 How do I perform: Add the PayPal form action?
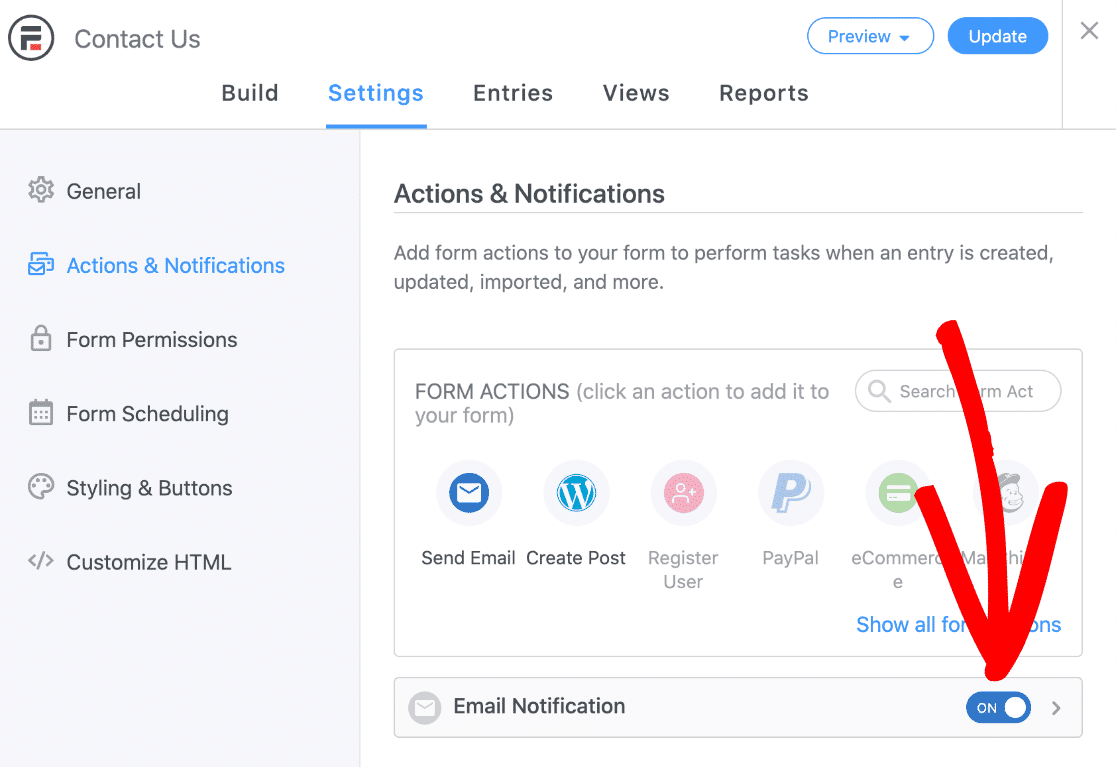pyautogui.click(x=790, y=492)
